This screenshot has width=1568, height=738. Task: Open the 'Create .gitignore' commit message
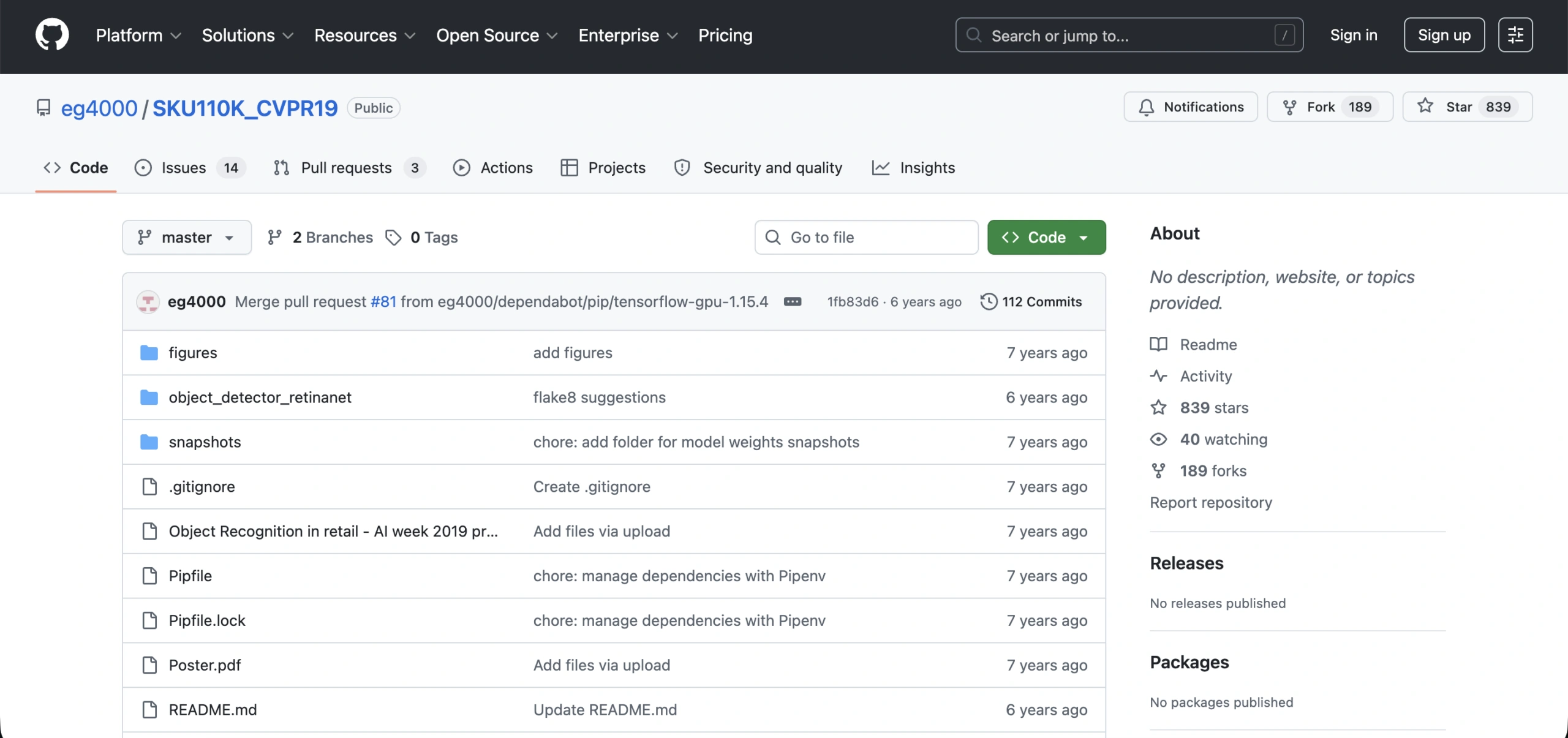pos(592,487)
